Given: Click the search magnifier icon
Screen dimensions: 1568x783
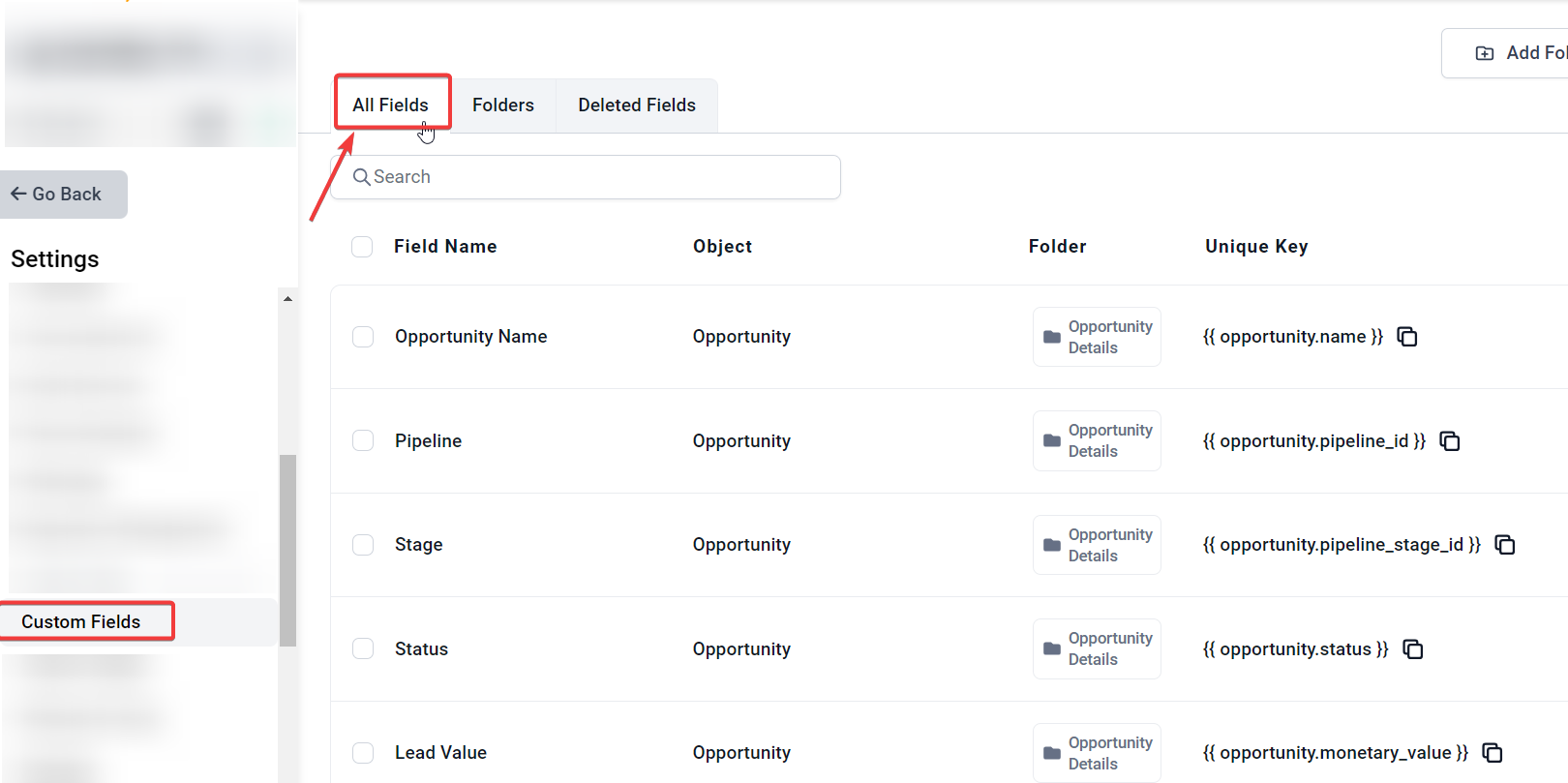Looking at the screenshot, I should 362,177.
